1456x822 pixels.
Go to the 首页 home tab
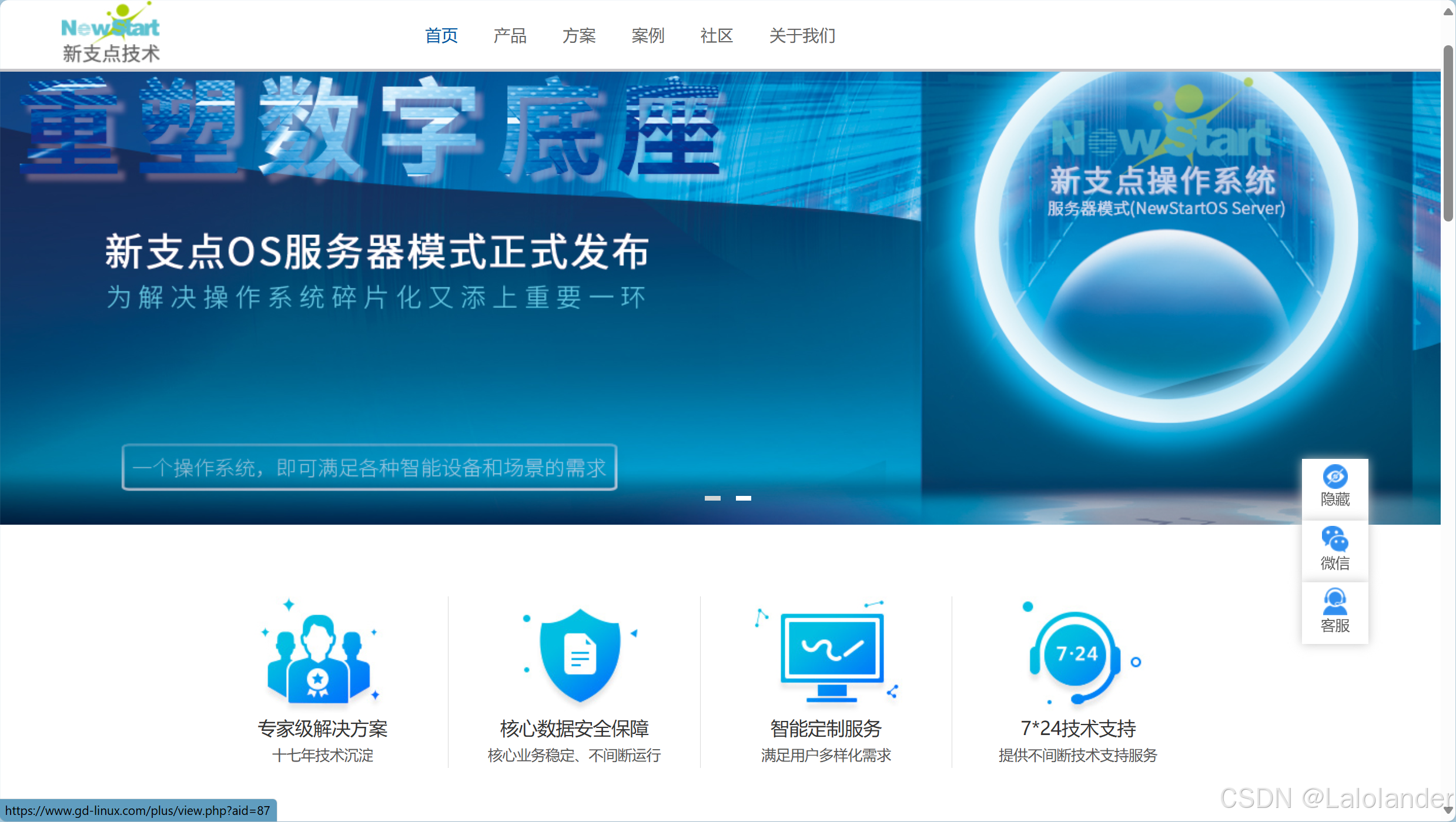click(441, 36)
